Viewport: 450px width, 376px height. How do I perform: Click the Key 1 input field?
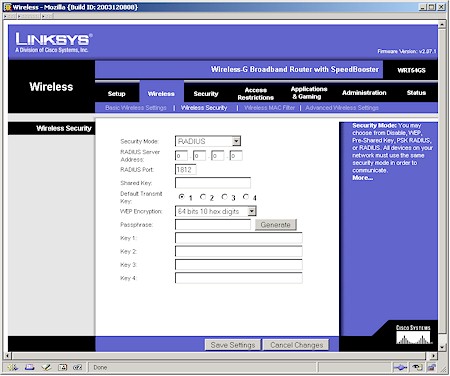tap(239, 238)
